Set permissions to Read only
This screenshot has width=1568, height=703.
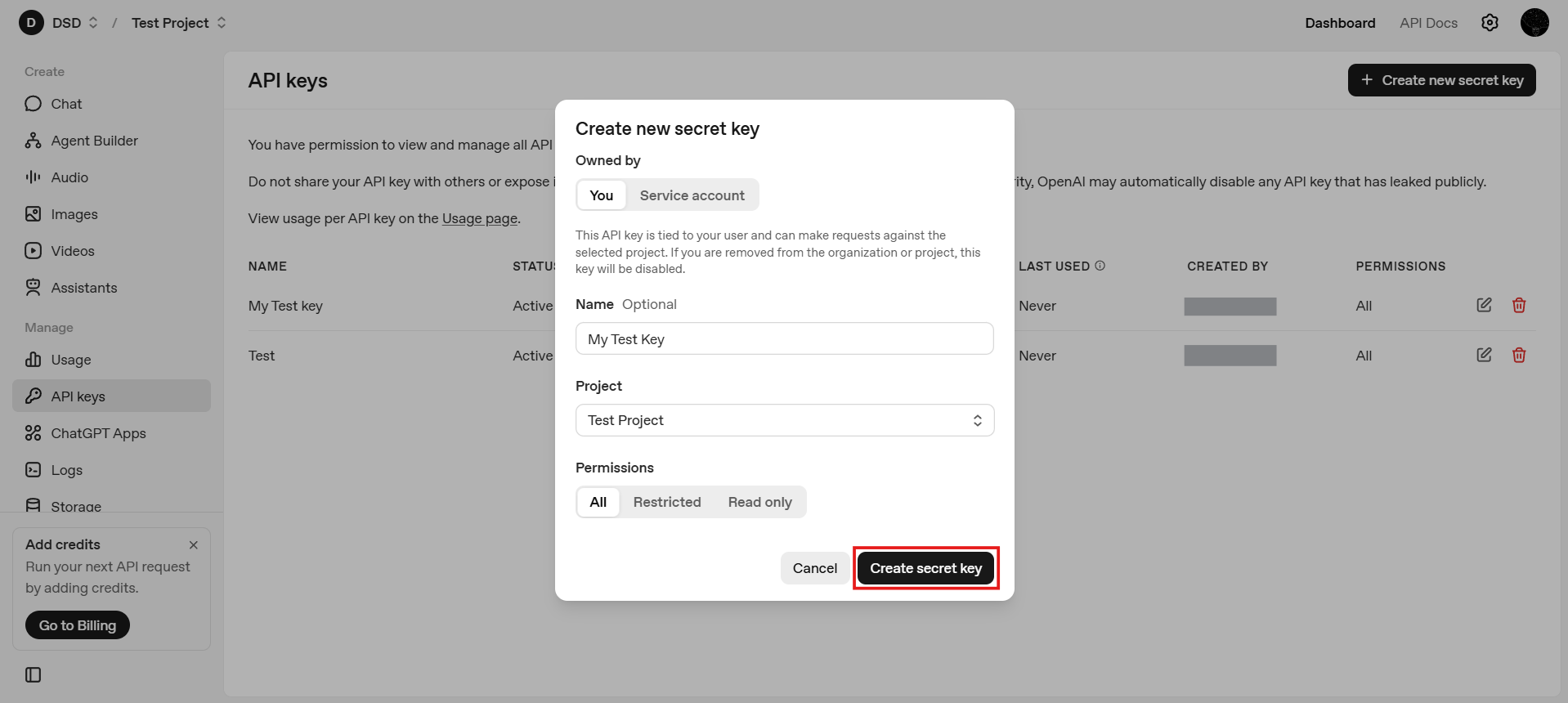tap(759, 502)
